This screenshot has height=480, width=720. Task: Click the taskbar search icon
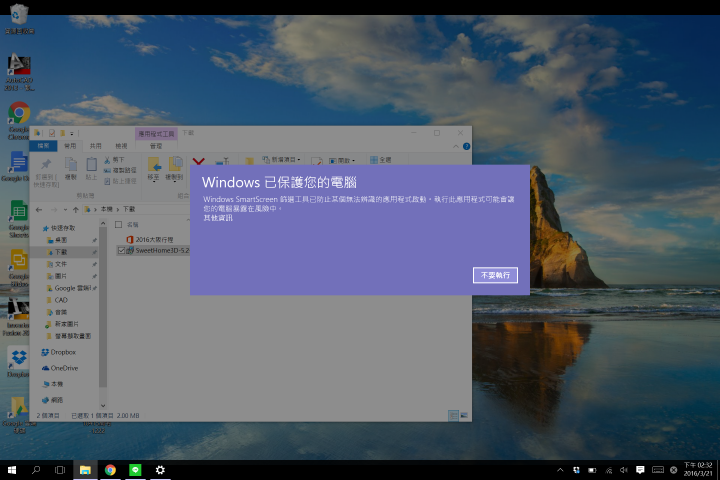tap(36, 470)
